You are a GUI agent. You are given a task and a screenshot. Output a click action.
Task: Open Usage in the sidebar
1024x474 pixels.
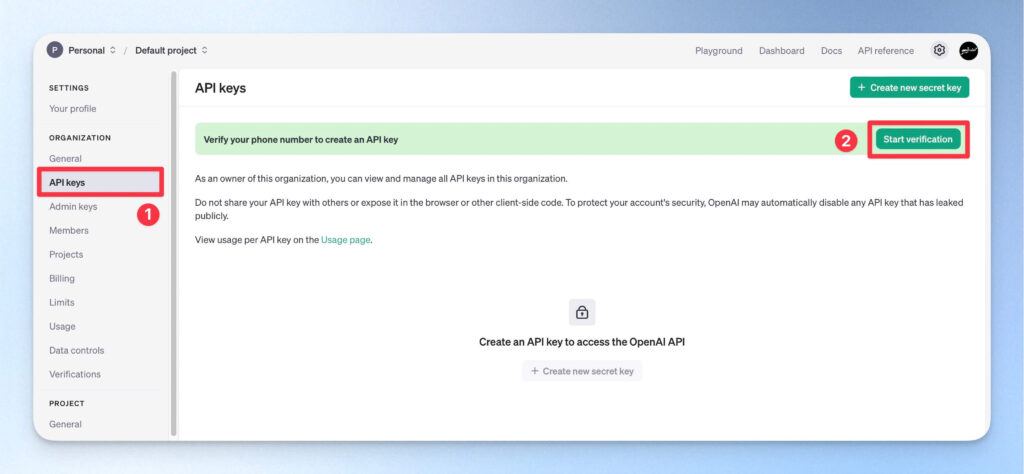[62, 326]
